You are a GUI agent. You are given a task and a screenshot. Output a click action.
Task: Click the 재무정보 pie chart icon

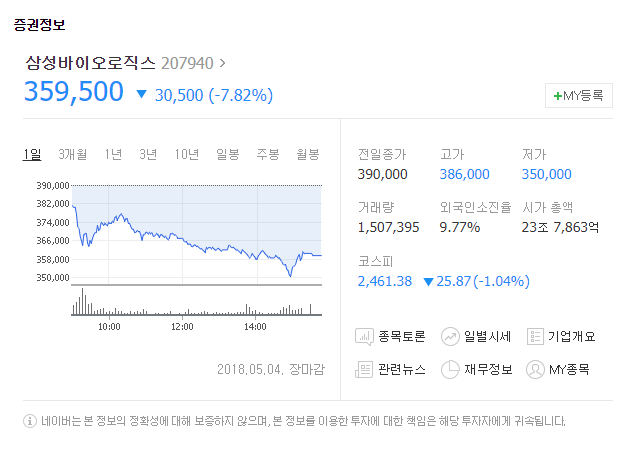450,369
